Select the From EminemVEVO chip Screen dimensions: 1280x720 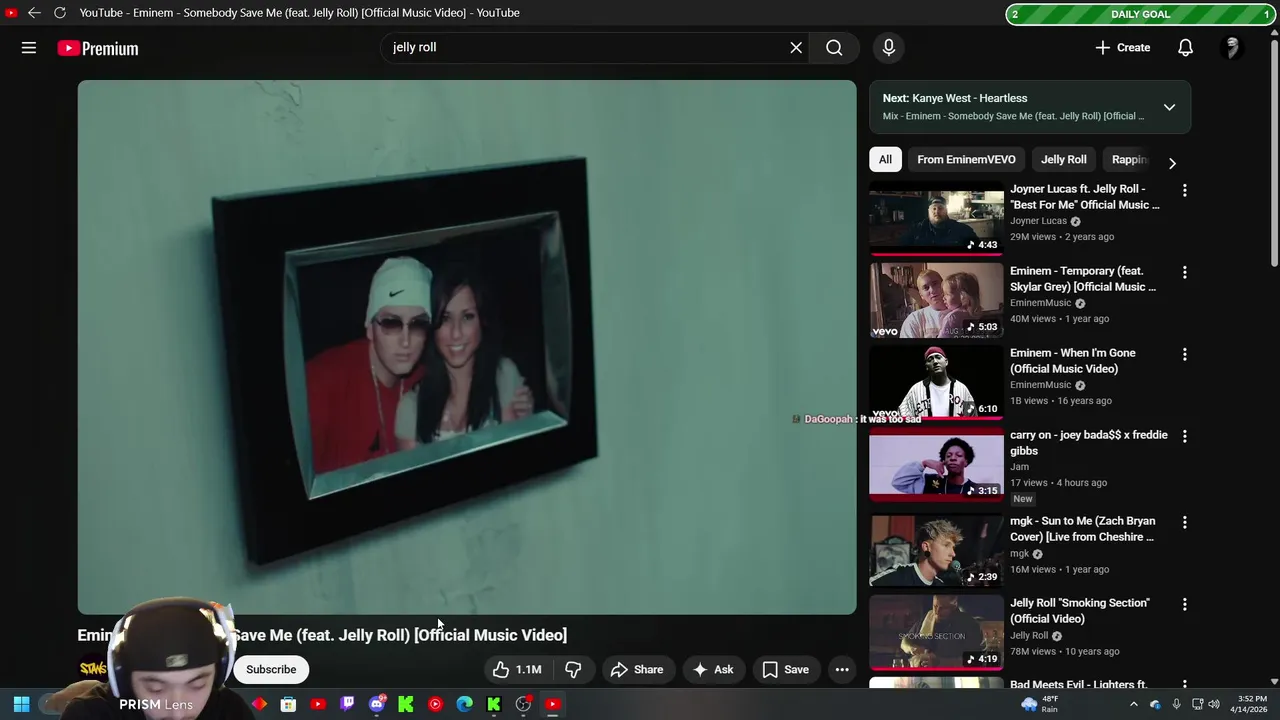(966, 160)
